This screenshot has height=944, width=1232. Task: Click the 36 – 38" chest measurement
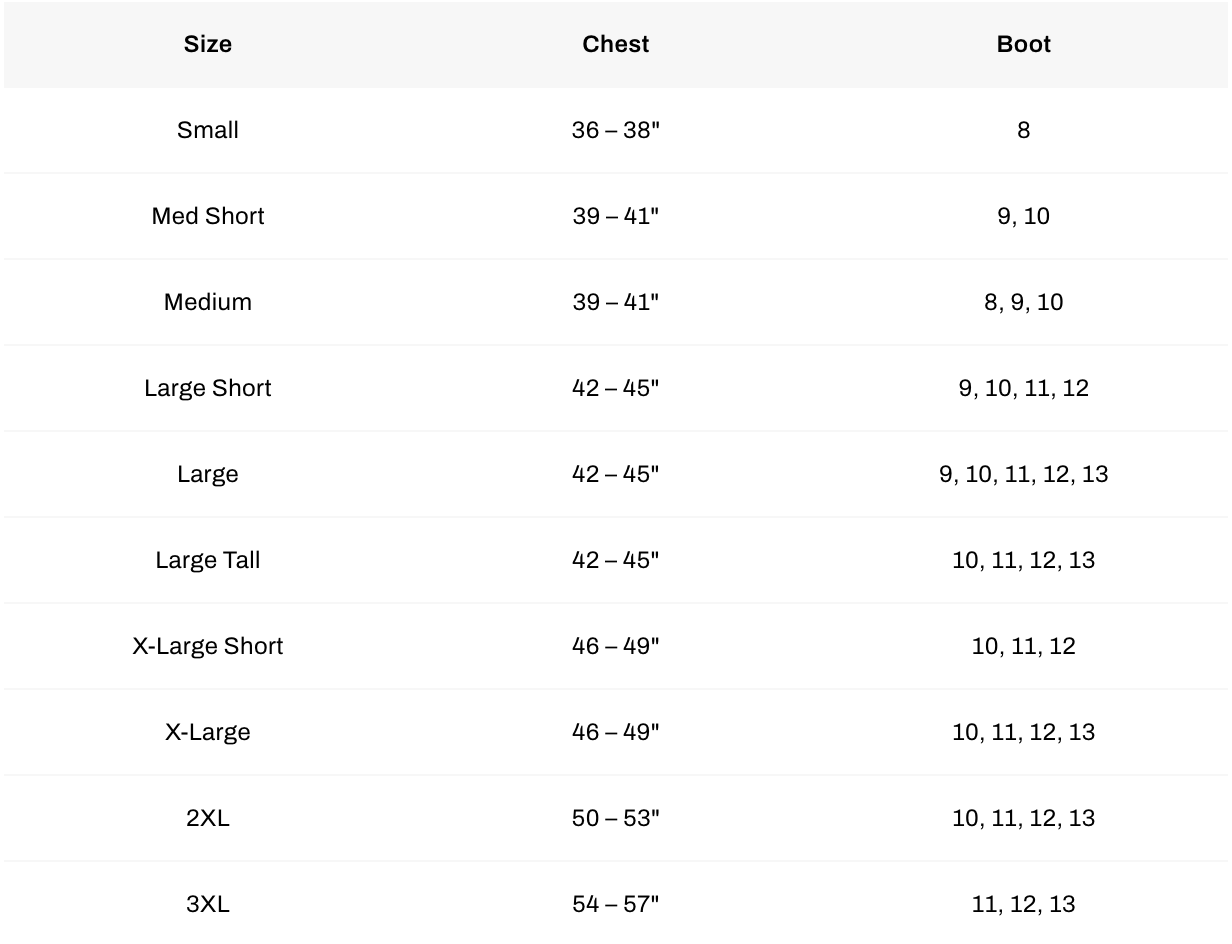[x=616, y=130]
